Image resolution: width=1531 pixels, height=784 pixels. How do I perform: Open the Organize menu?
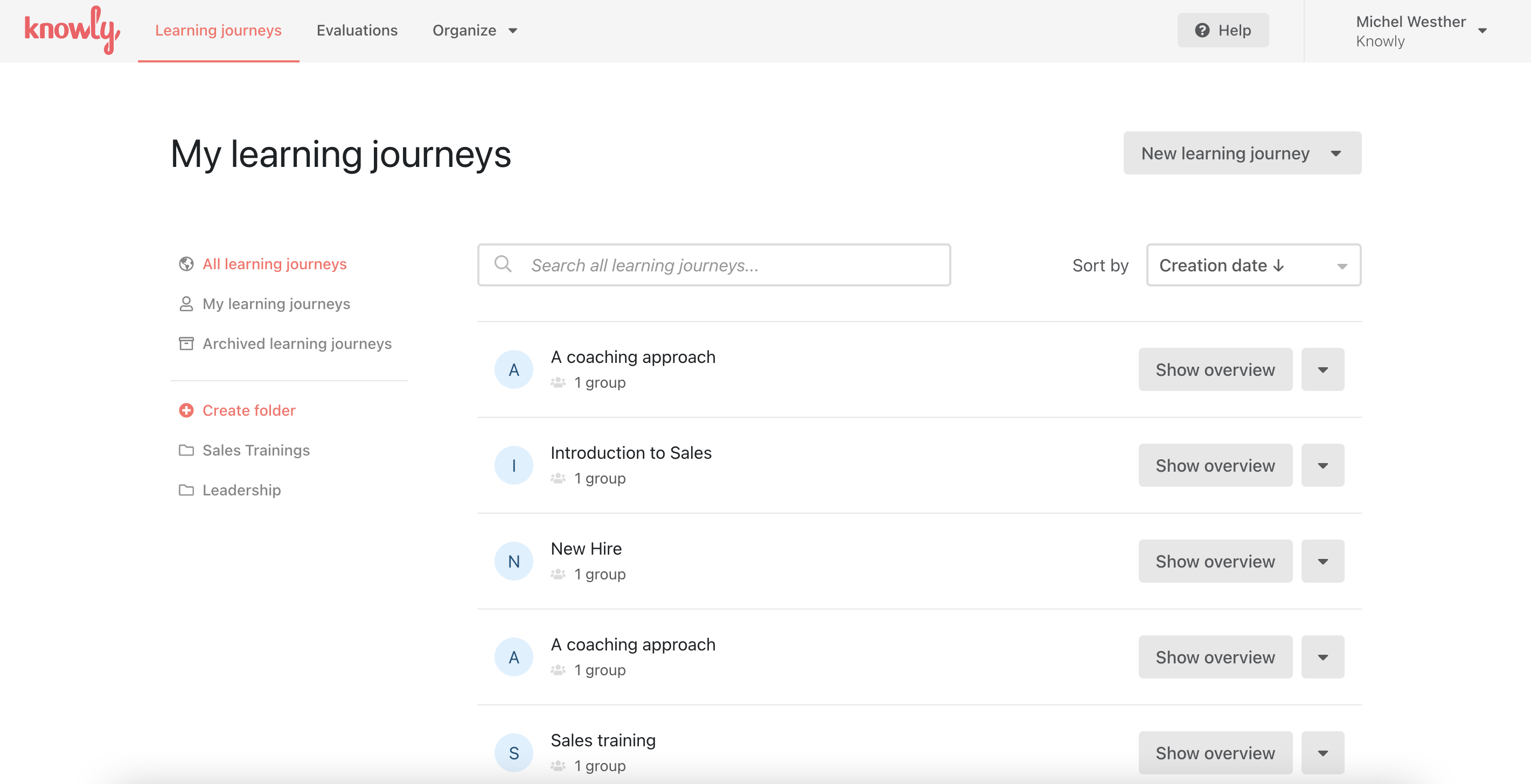474,30
